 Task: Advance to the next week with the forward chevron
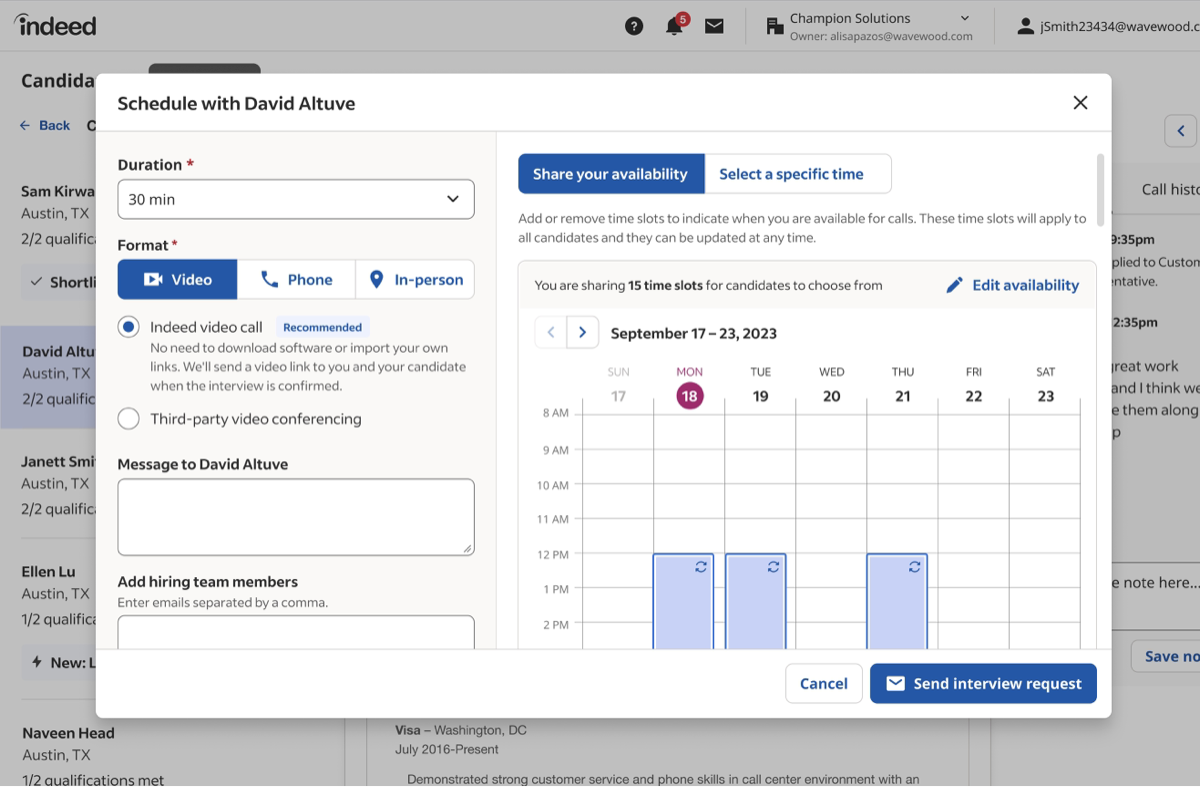583,331
